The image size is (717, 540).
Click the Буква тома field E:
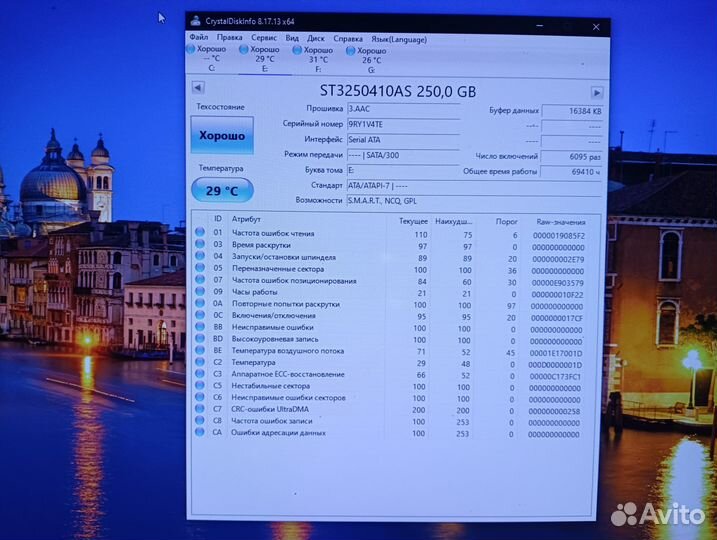click(403, 171)
